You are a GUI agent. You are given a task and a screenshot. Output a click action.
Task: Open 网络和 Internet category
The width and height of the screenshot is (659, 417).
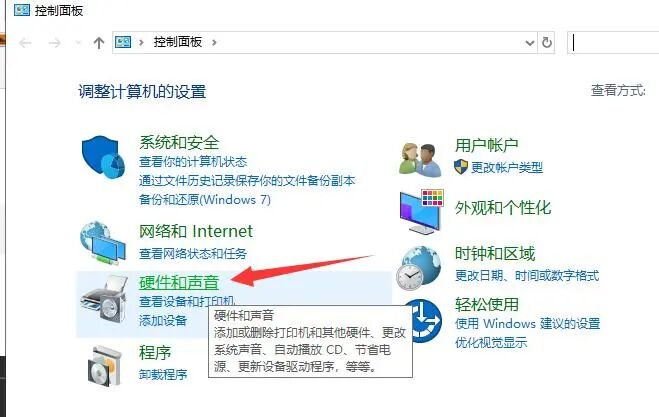[196, 231]
